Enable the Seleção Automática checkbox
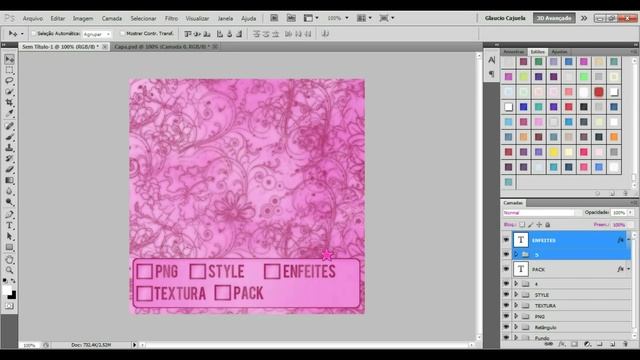640x360 pixels. click(34, 33)
